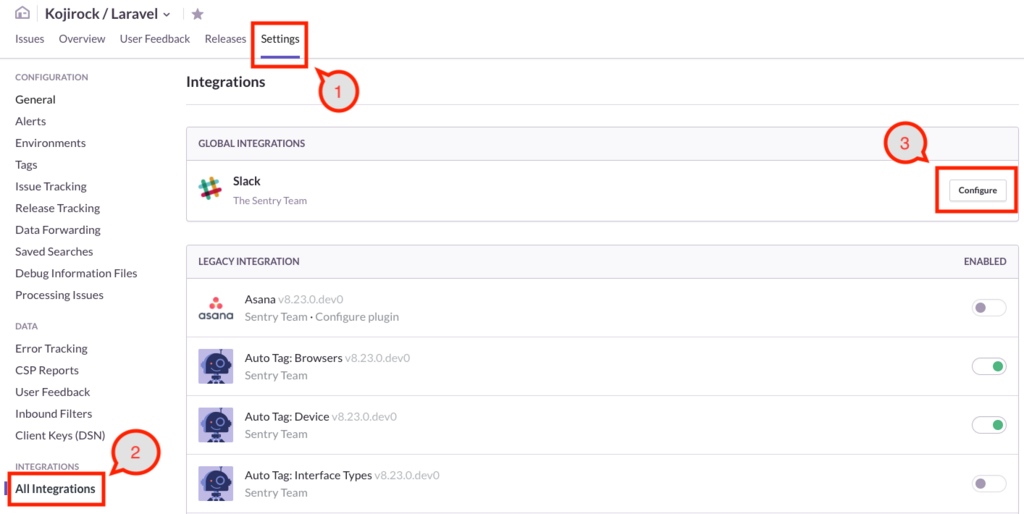Open Debug Information Files
This screenshot has width=1024, height=514.
click(76, 273)
